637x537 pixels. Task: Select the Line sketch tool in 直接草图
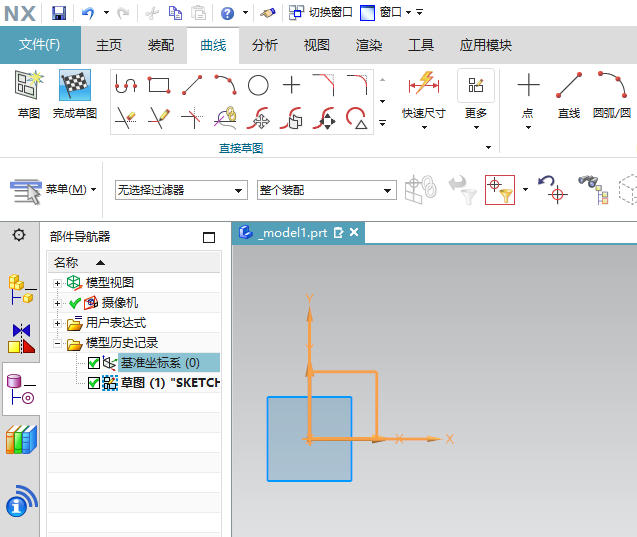[x=192, y=85]
